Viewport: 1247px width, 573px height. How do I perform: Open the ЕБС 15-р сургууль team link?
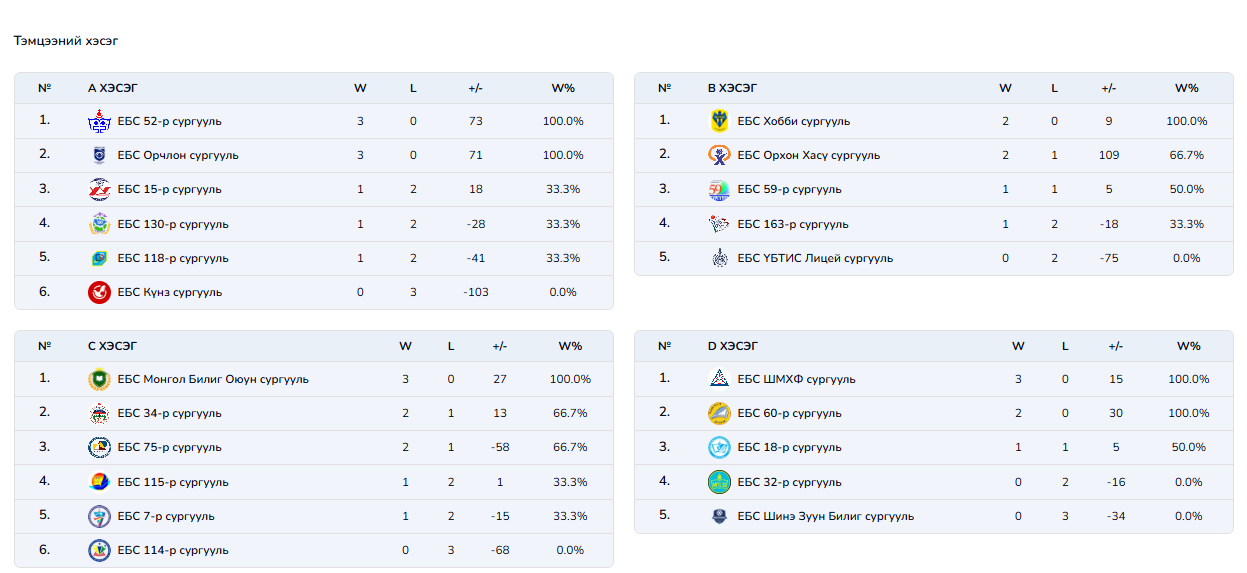(169, 189)
